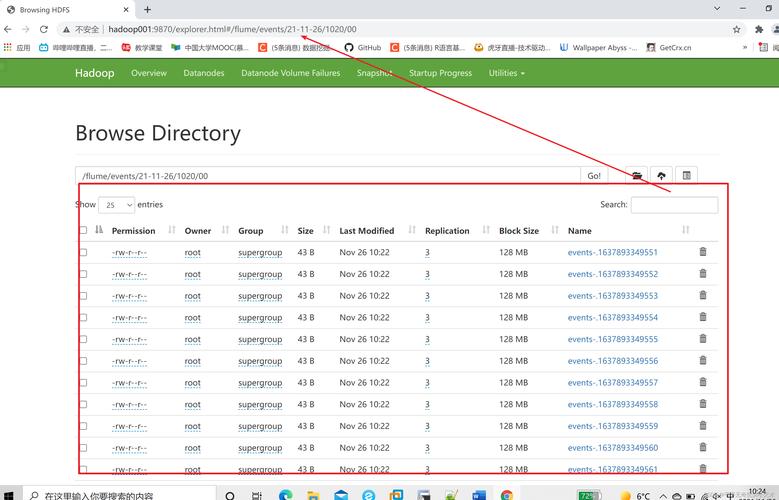Click the cut and paste icon
779x500 pixels.
(687, 175)
